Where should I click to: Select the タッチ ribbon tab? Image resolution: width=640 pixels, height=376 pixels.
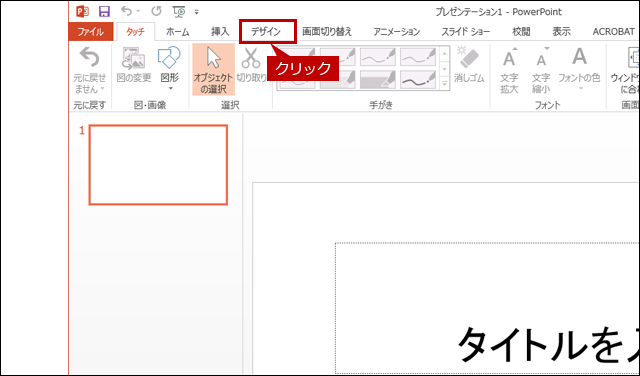[x=136, y=31]
